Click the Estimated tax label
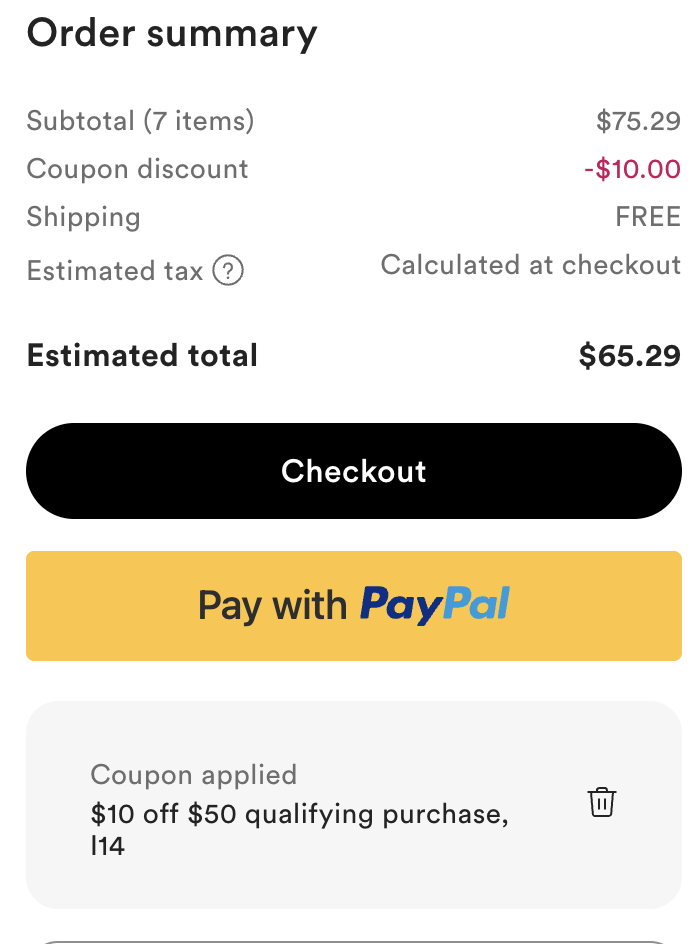The height and width of the screenshot is (944, 694). (x=115, y=271)
